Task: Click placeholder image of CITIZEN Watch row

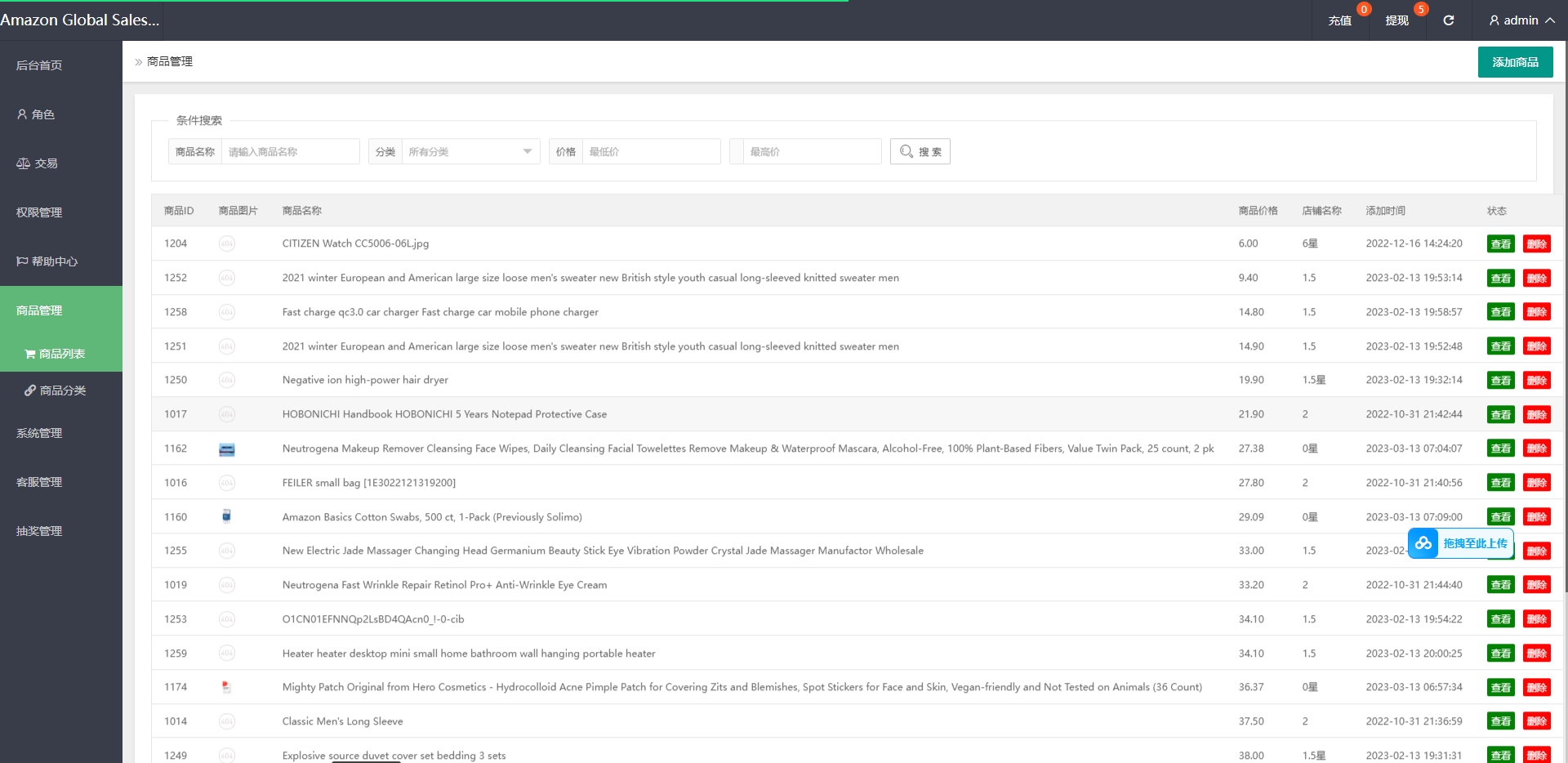Action: (x=227, y=243)
